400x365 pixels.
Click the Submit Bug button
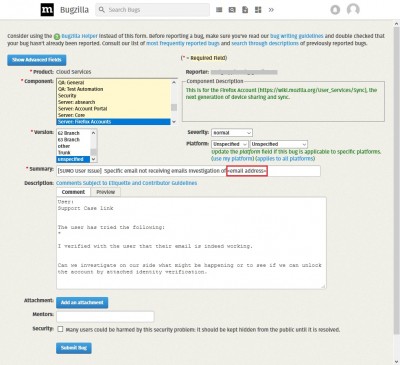pos(74,348)
